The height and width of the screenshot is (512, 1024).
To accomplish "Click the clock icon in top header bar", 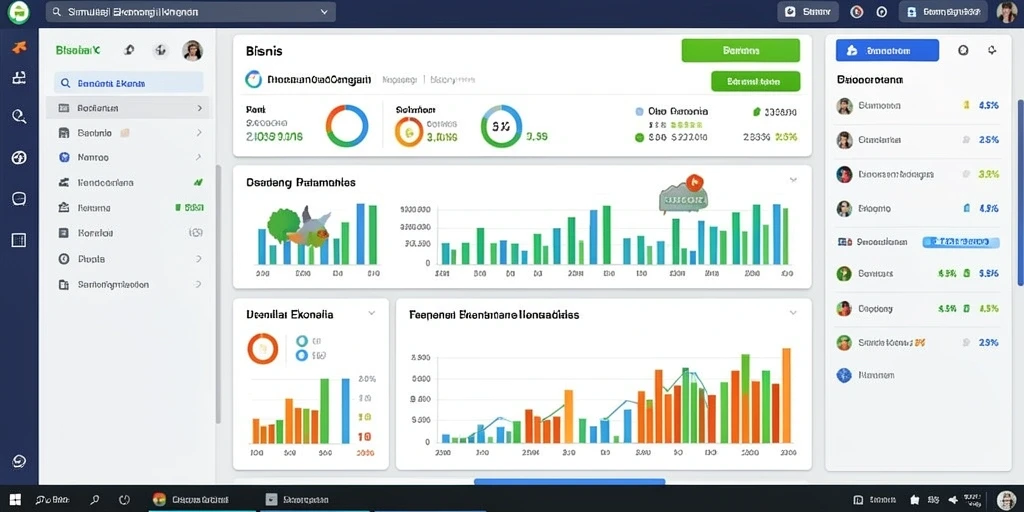I will click(x=882, y=12).
